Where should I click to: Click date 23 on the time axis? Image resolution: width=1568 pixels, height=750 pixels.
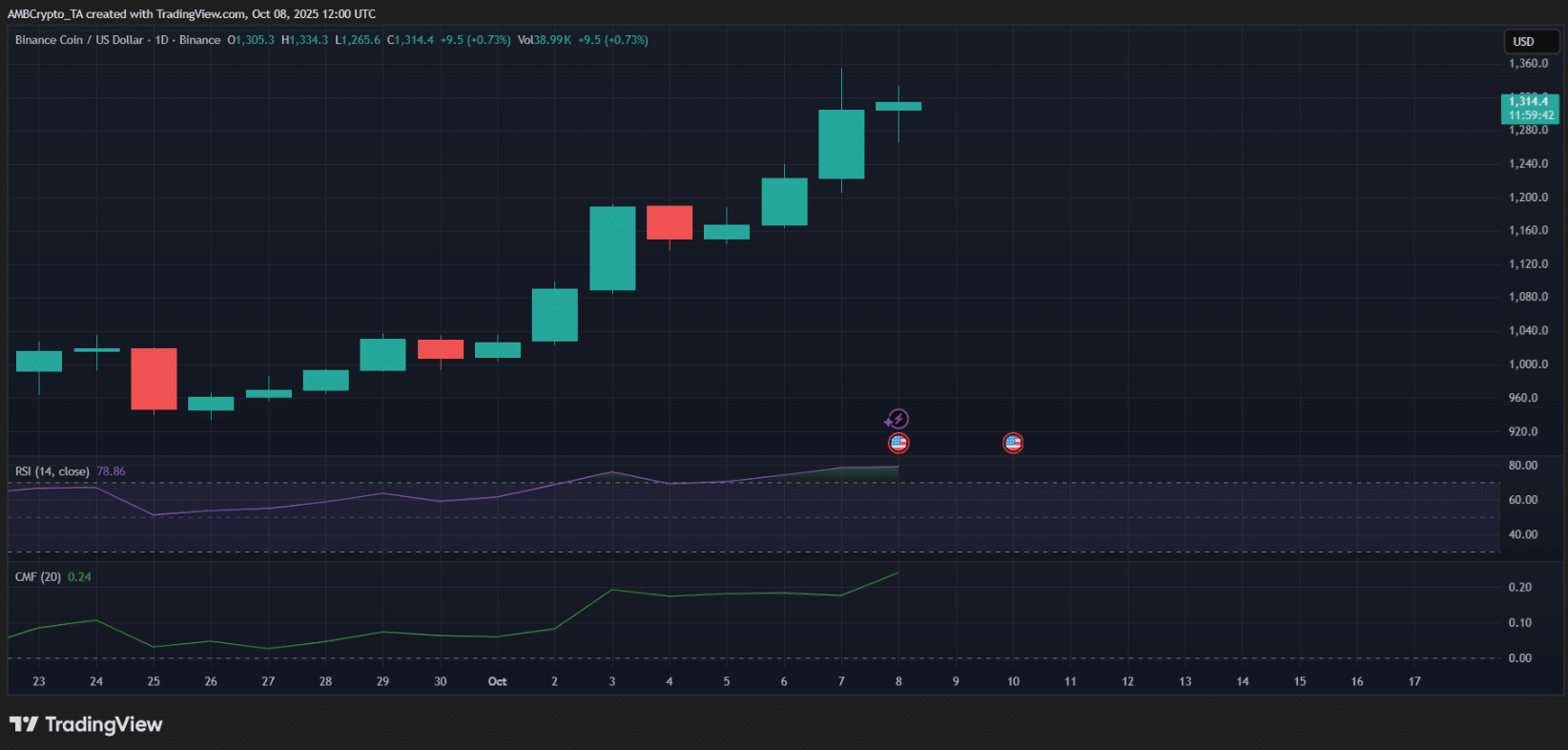pyautogui.click(x=39, y=681)
